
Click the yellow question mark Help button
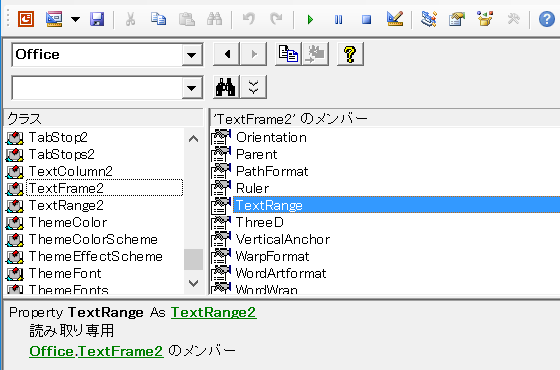(x=350, y=54)
